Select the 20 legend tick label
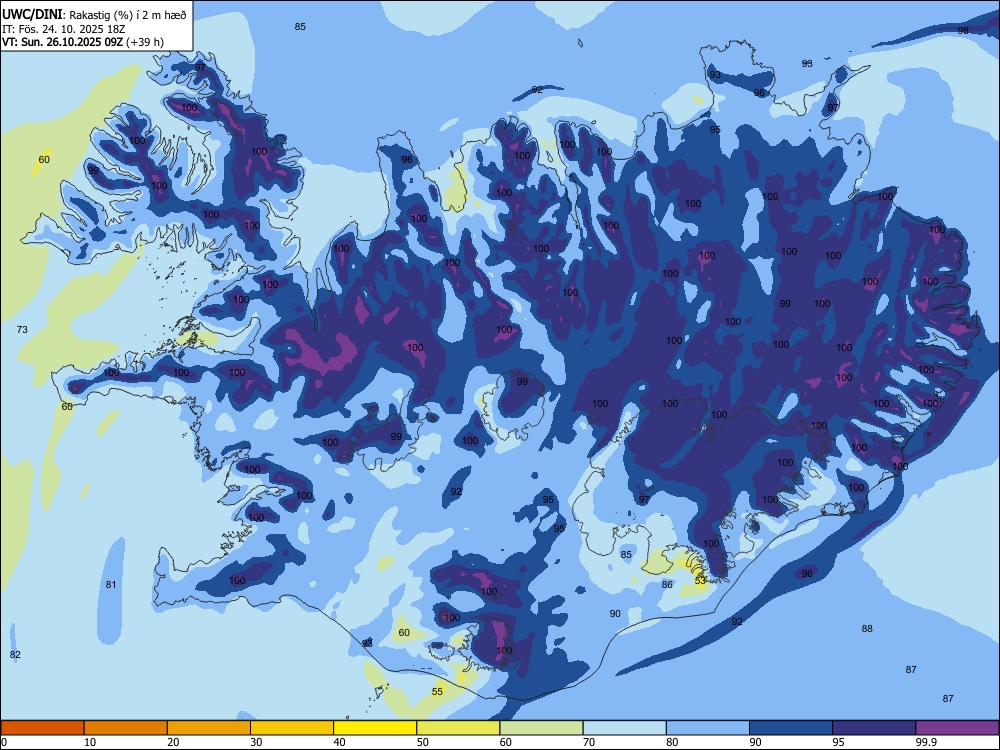This screenshot has height=750, width=1000. click(x=173, y=742)
